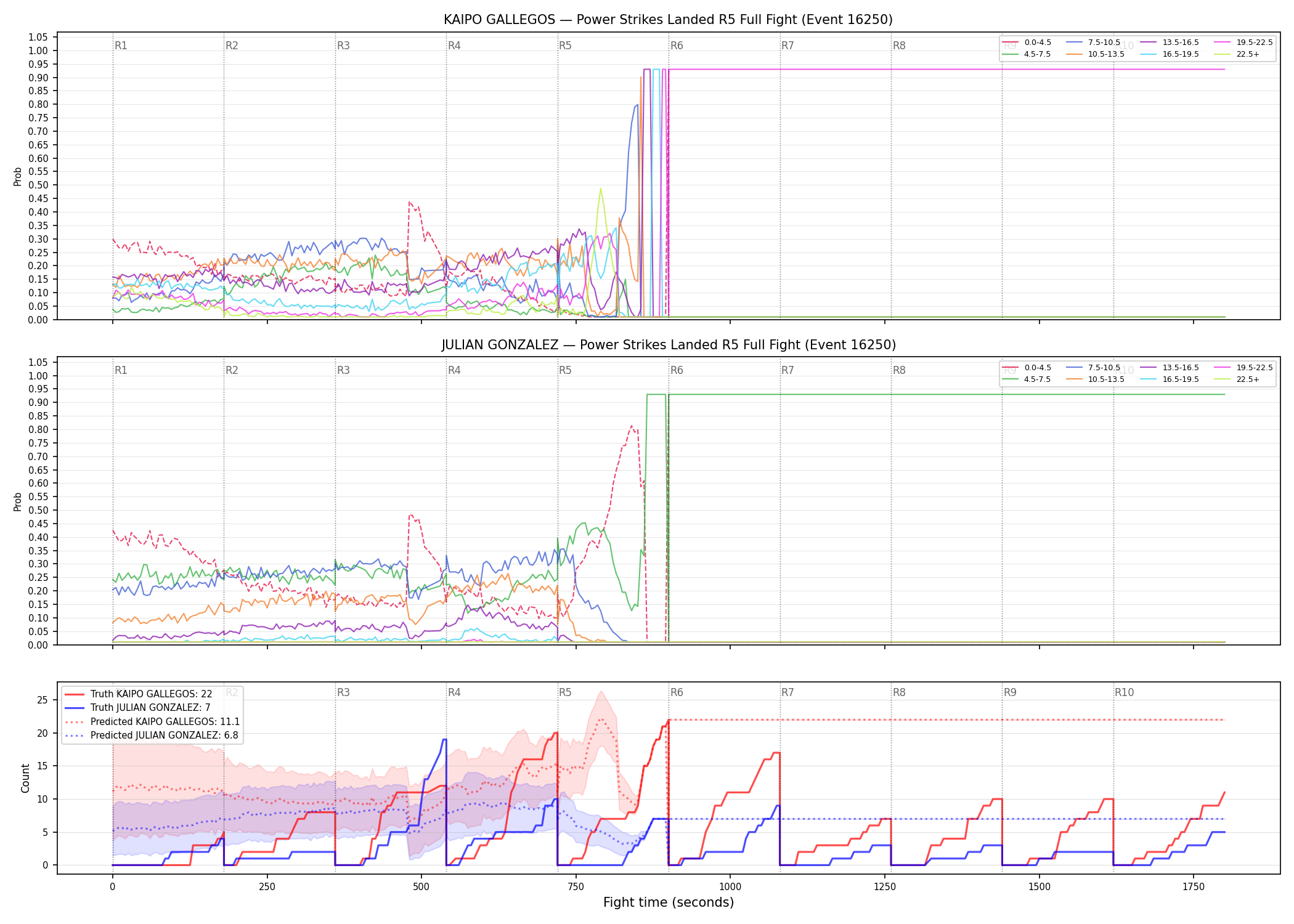Click the R7 round label in the Count chart
Image resolution: width=1294 pixels, height=924 pixels.
pos(787,692)
